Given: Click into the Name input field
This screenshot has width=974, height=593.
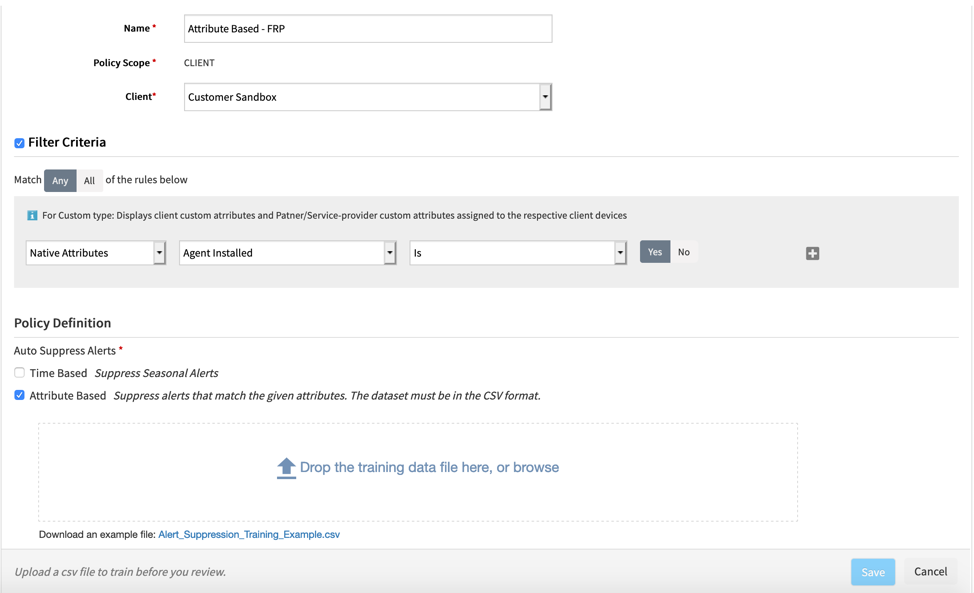Looking at the screenshot, I should point(367,29).
